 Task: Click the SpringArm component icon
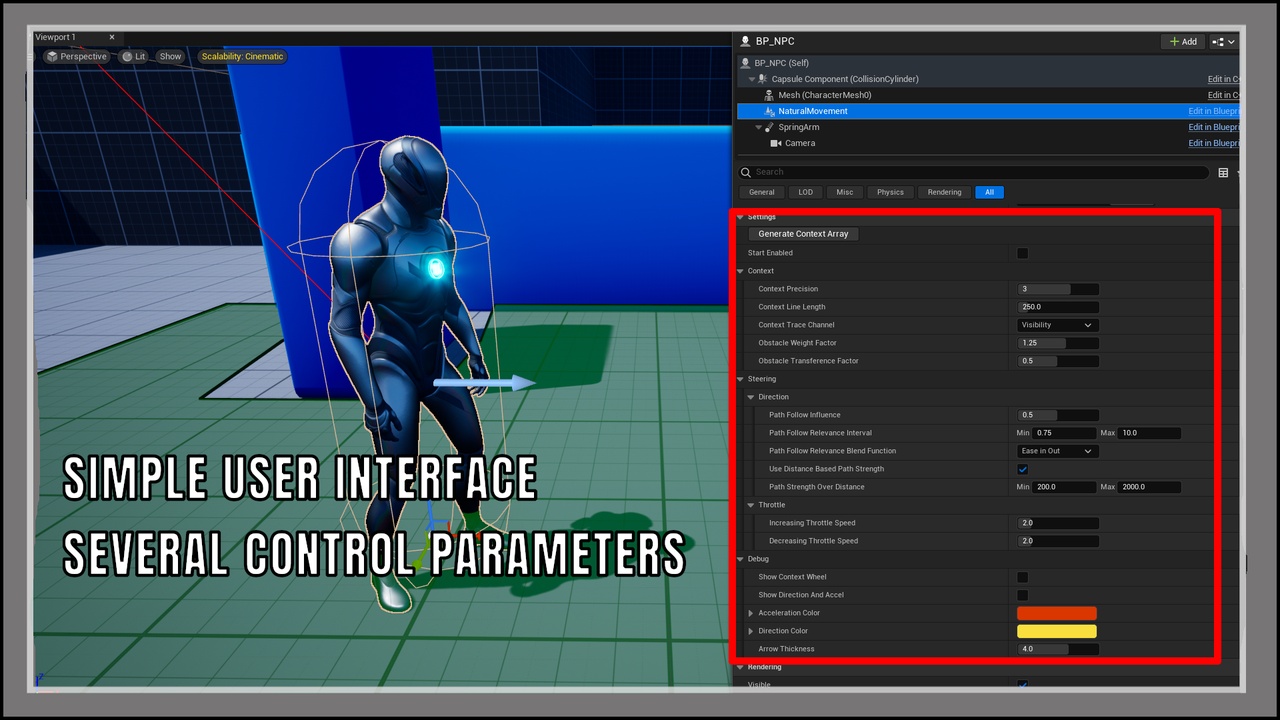pos(770,127)
